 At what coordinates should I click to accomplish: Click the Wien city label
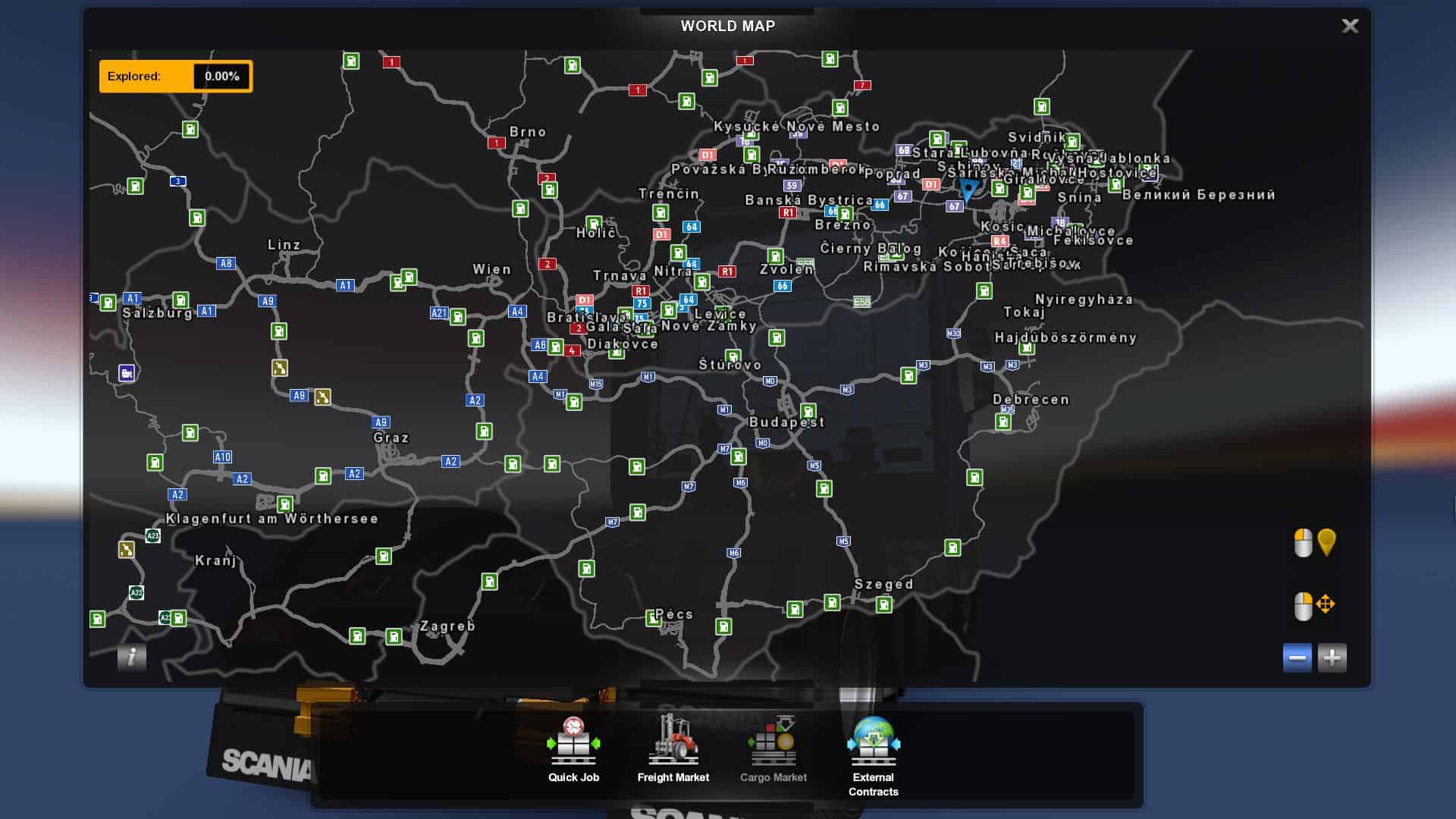[492, 269]
